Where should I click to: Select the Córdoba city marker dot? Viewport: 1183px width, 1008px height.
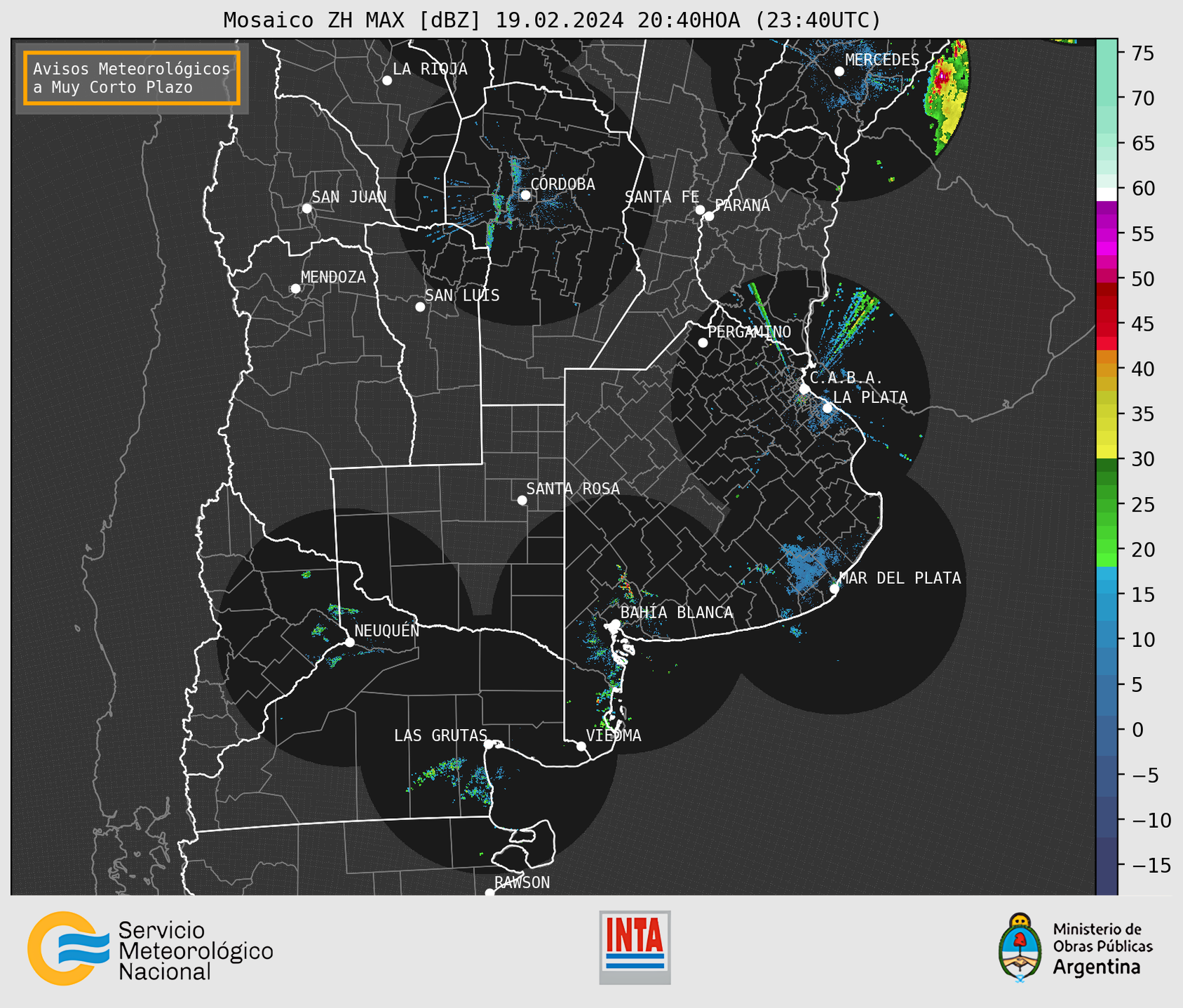point(525,195)
